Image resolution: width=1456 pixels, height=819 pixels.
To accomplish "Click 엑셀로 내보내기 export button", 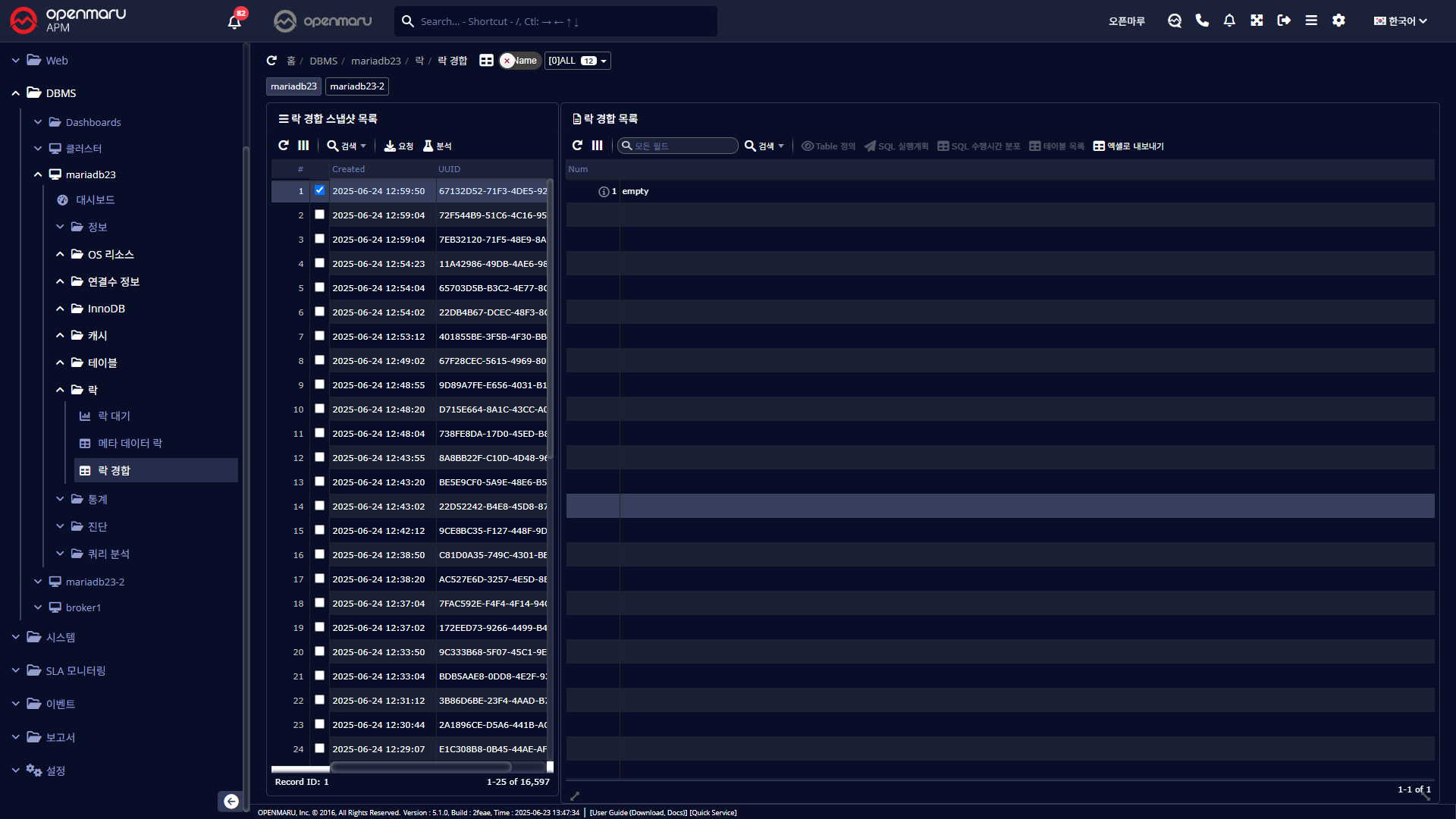I will (1128, 146).
